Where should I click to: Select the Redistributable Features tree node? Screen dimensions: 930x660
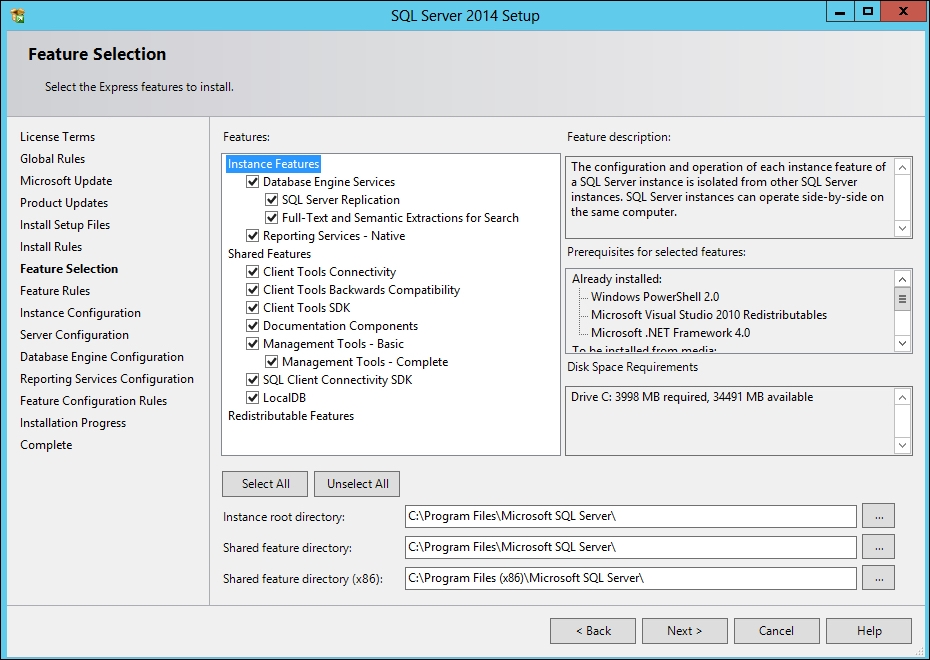coord(291,416)
